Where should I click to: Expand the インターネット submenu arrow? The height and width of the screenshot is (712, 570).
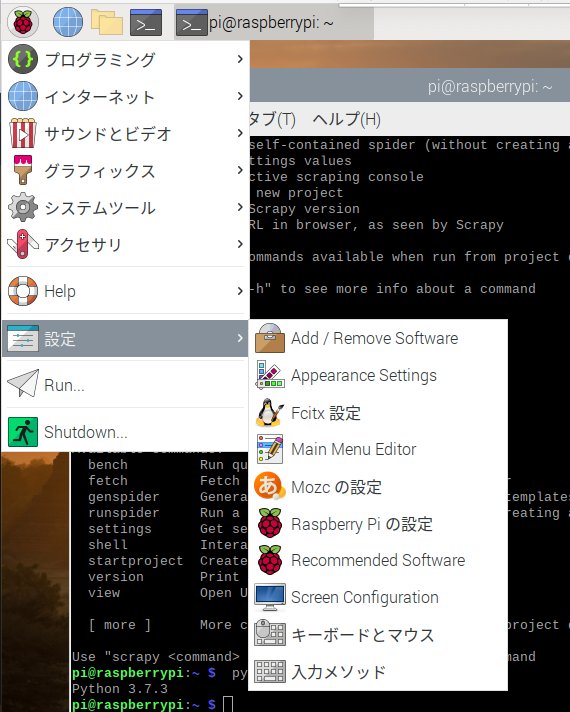click(240, 96)
